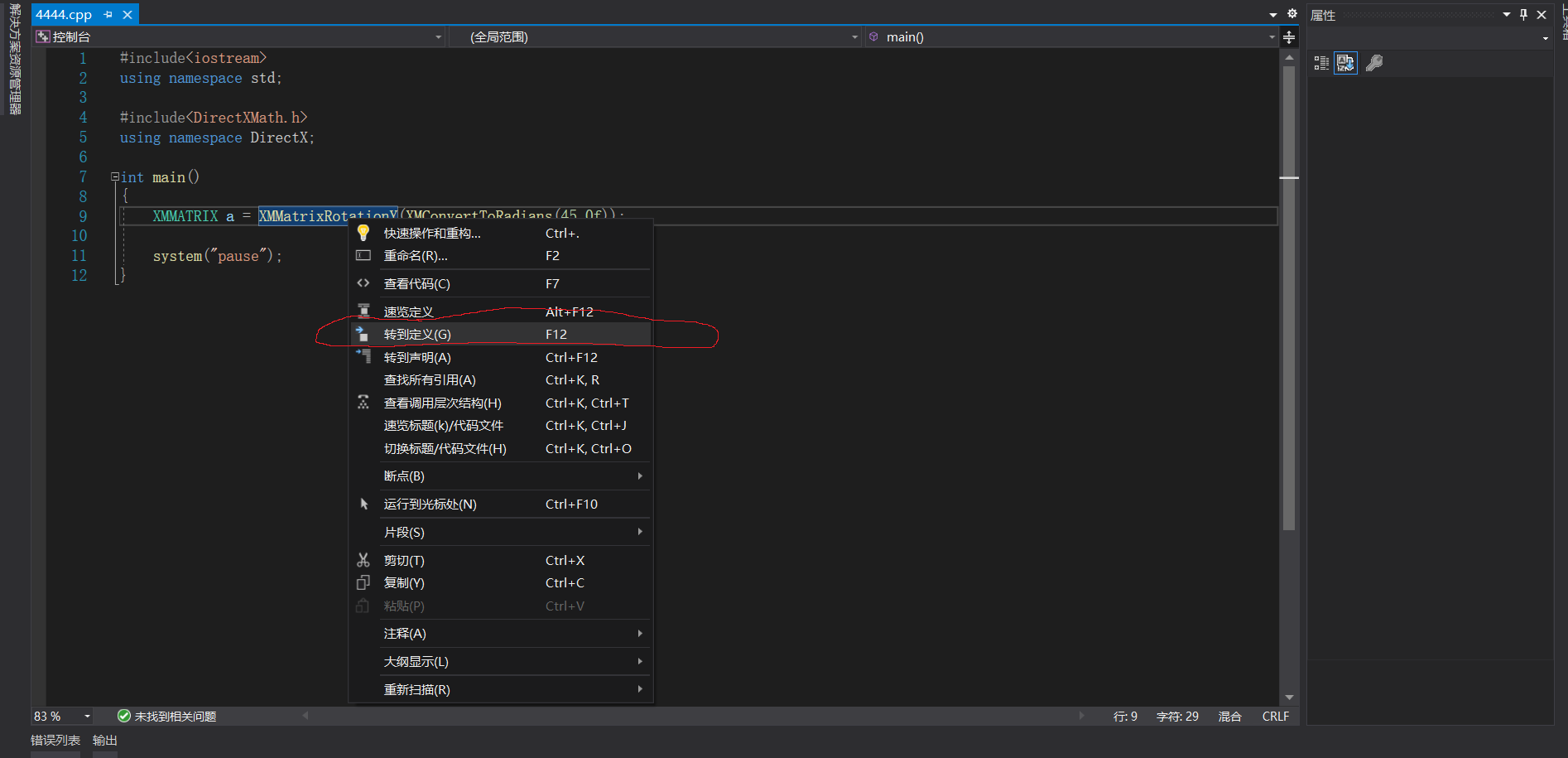Click the editor settings gear icon

[x=1292, y=13]
